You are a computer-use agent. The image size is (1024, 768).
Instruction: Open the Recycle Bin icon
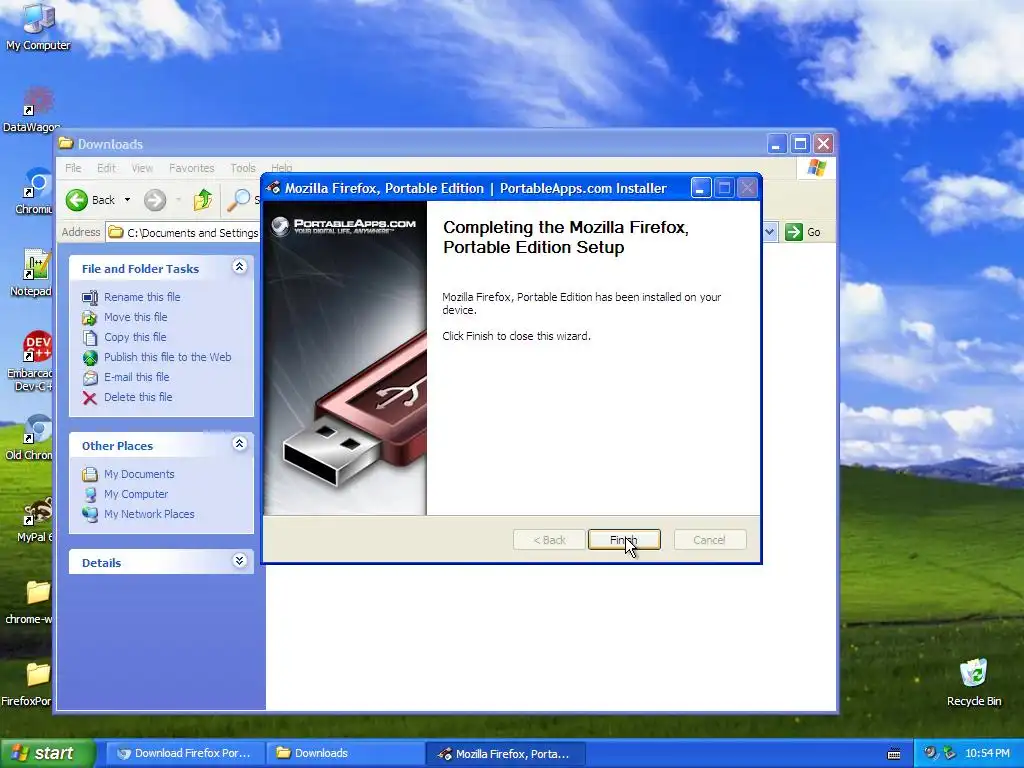(x=974, y=682)
